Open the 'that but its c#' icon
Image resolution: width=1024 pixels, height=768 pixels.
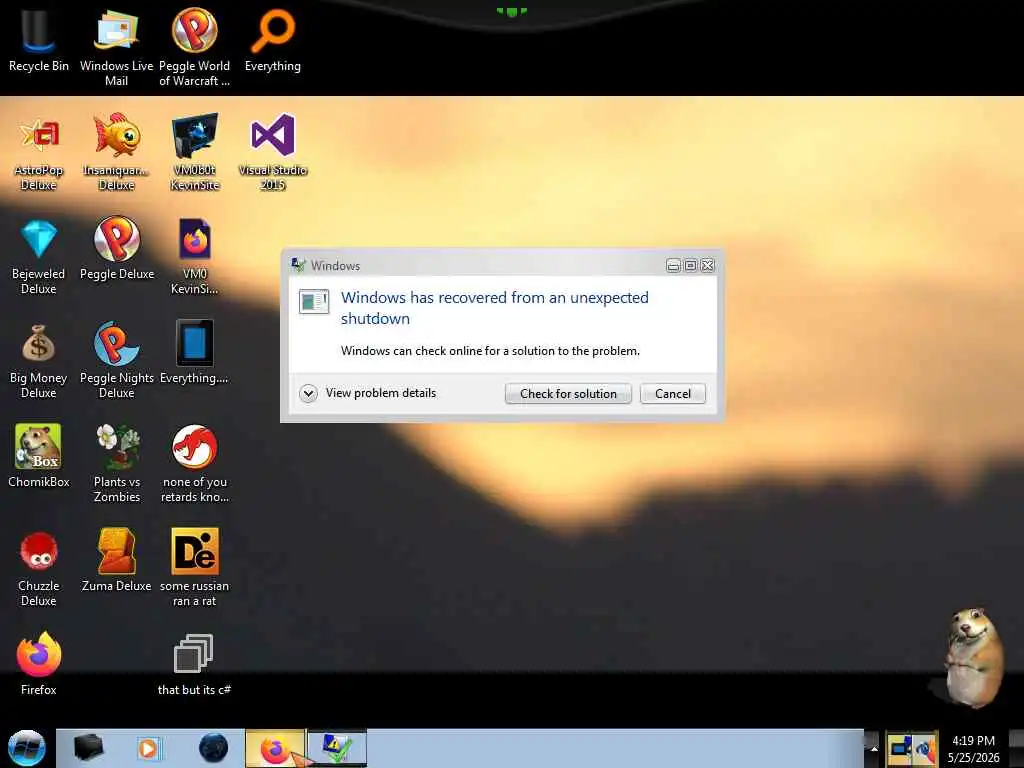coord(194,664)
